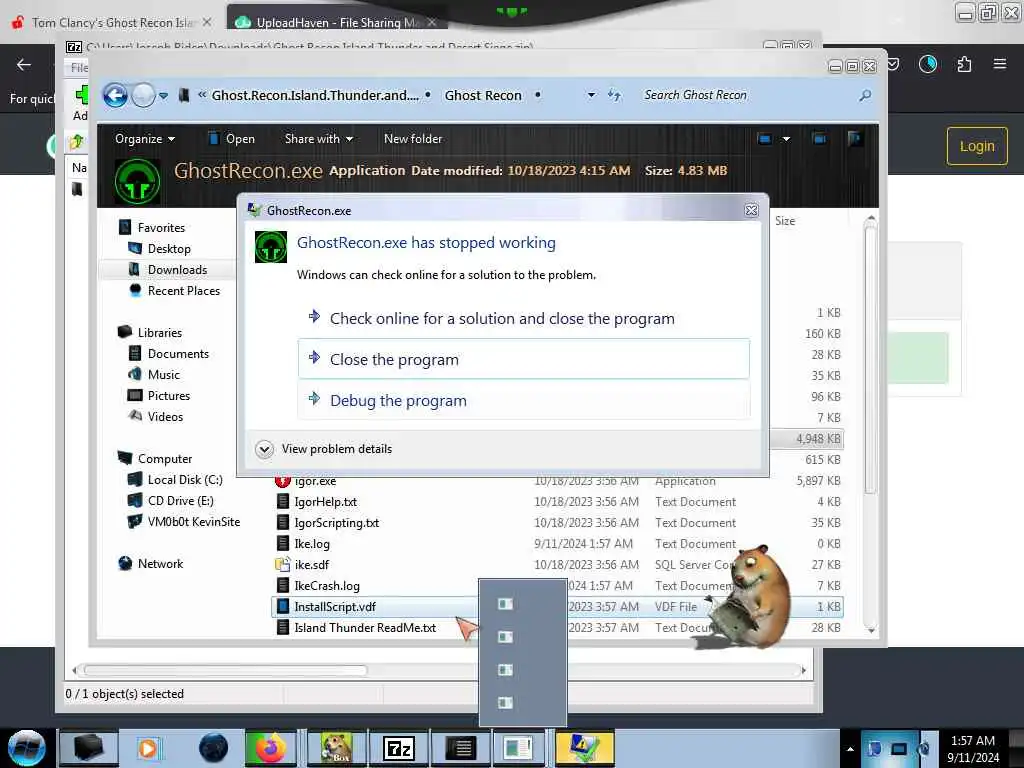The image size is (1024, 768).
Task: Click the Explorer help icon
Action: coord(854,138)
